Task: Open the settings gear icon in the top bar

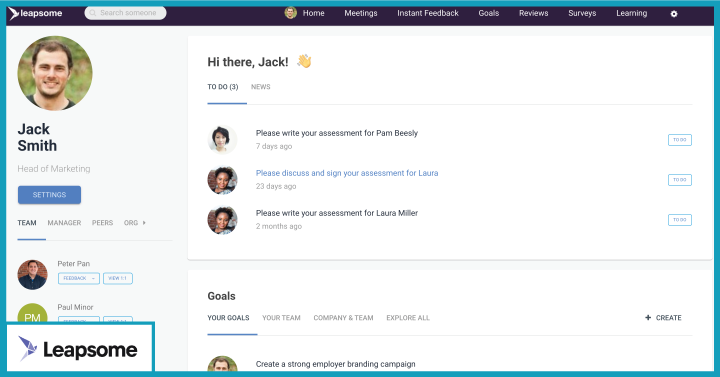Action: pos(674,14)
